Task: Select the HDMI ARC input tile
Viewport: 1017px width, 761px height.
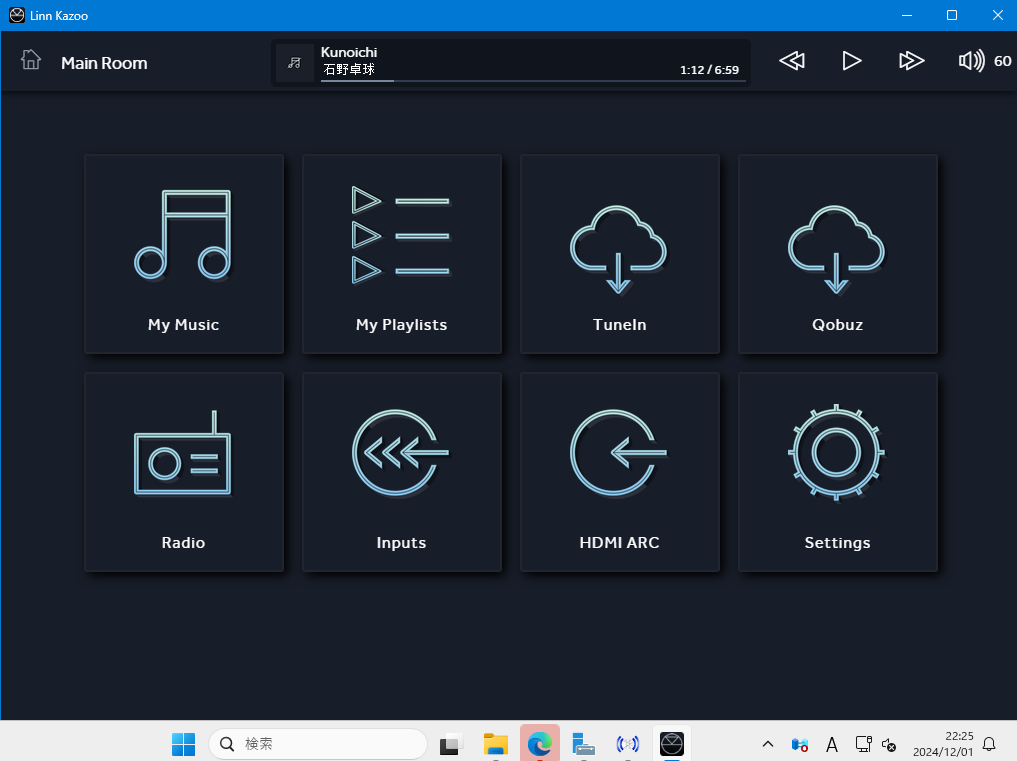Action: [620, 472]
